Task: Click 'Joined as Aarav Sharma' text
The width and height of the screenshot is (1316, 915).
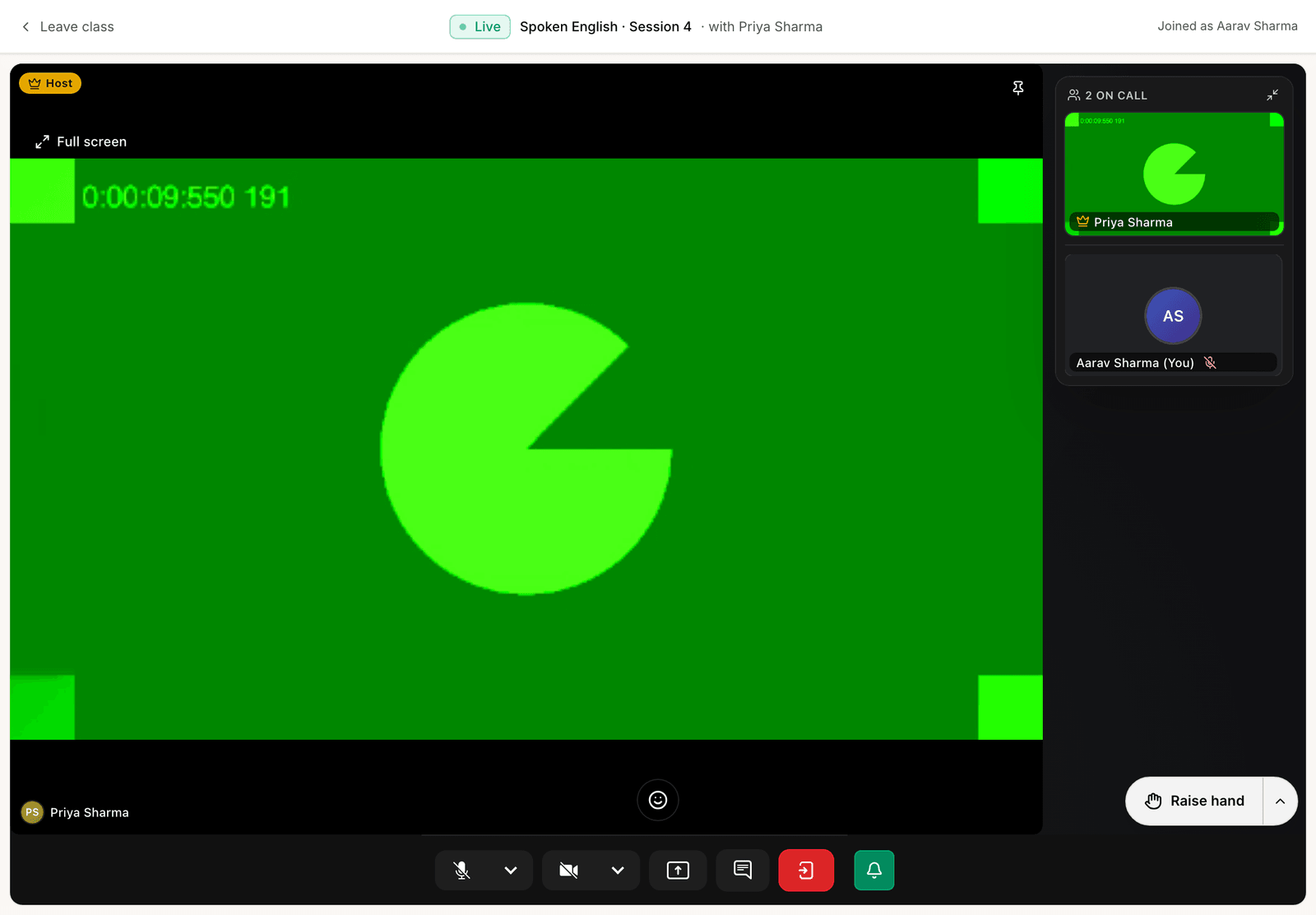Action: [1227, 26]
